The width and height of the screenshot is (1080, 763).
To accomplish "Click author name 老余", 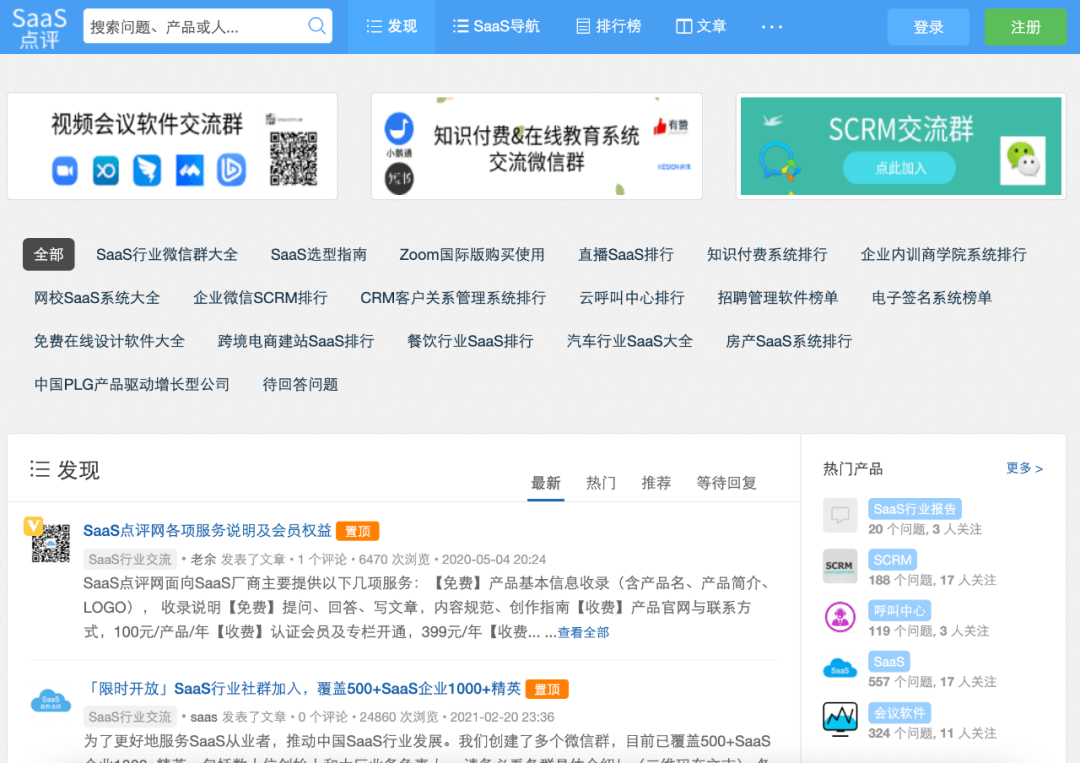I will [x=203, y=559].
